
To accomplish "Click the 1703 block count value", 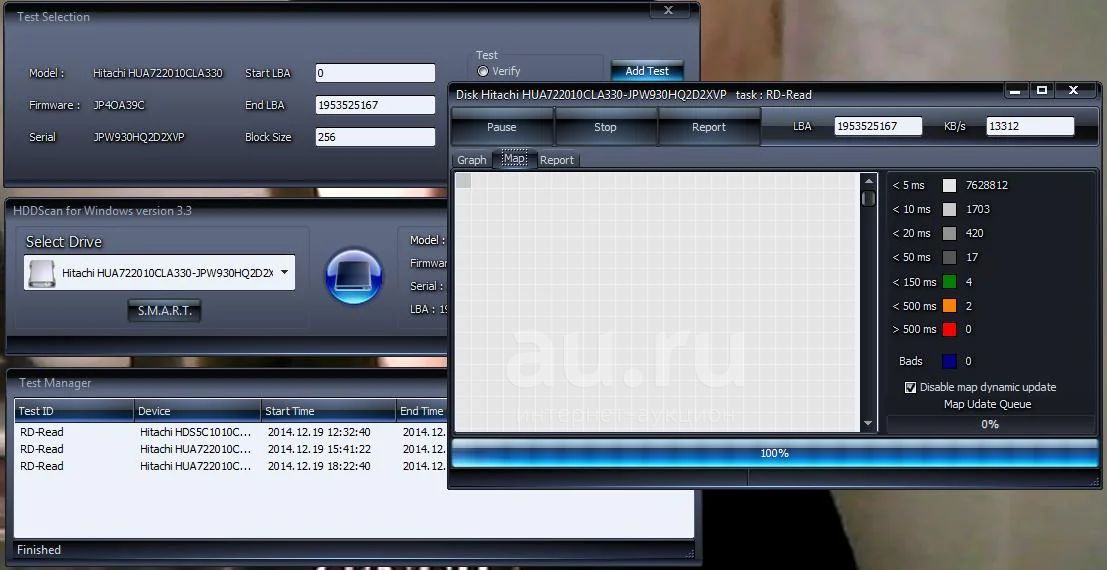I will (977, 209).
